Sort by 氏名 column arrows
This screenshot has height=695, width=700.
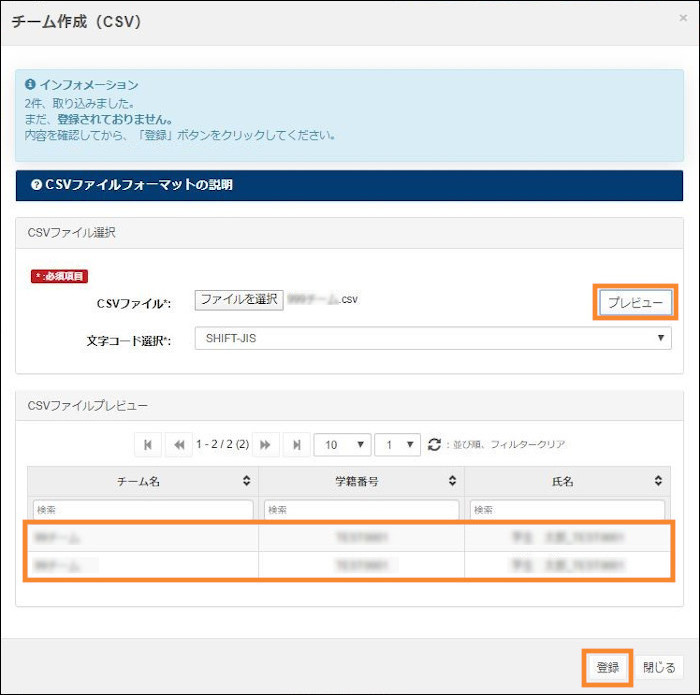pos(659,481)
